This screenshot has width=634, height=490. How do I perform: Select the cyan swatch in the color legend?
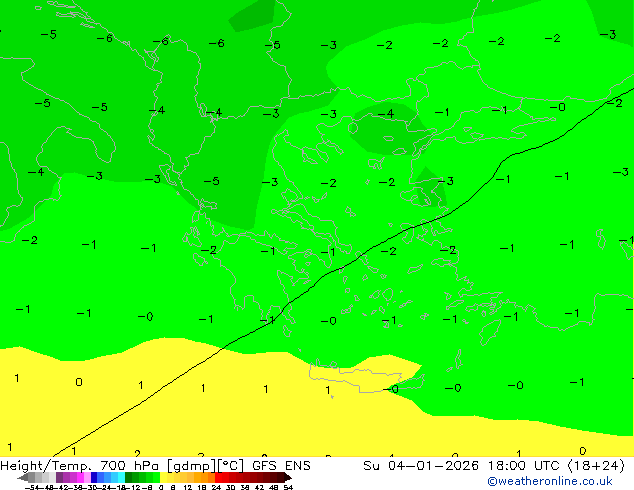click(x=121, y=477)
